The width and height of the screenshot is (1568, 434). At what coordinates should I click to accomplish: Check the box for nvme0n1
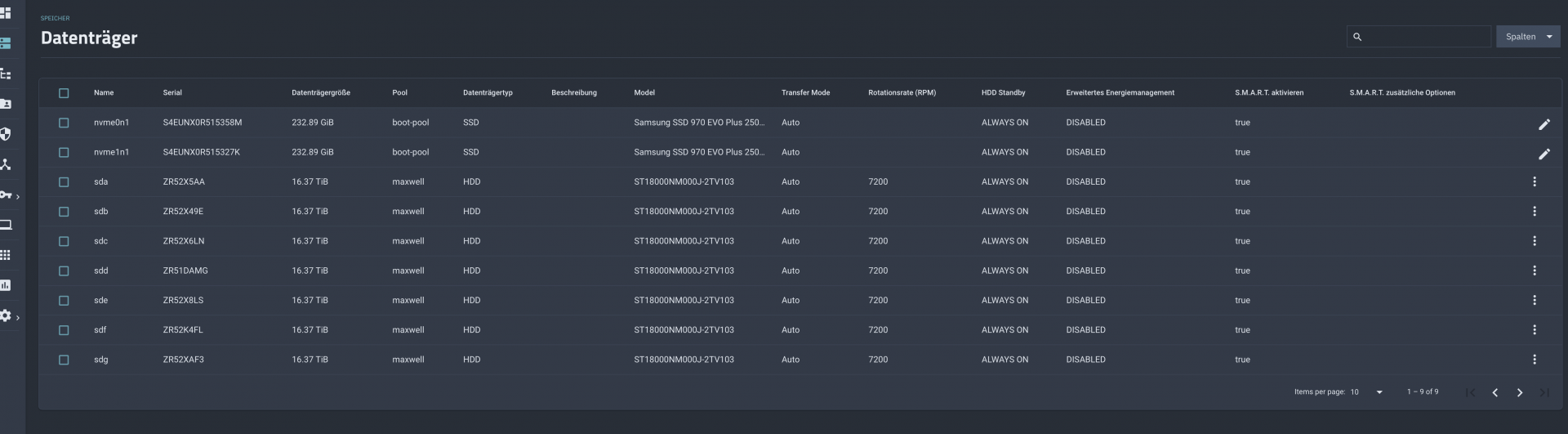click(x=64, y=123)
